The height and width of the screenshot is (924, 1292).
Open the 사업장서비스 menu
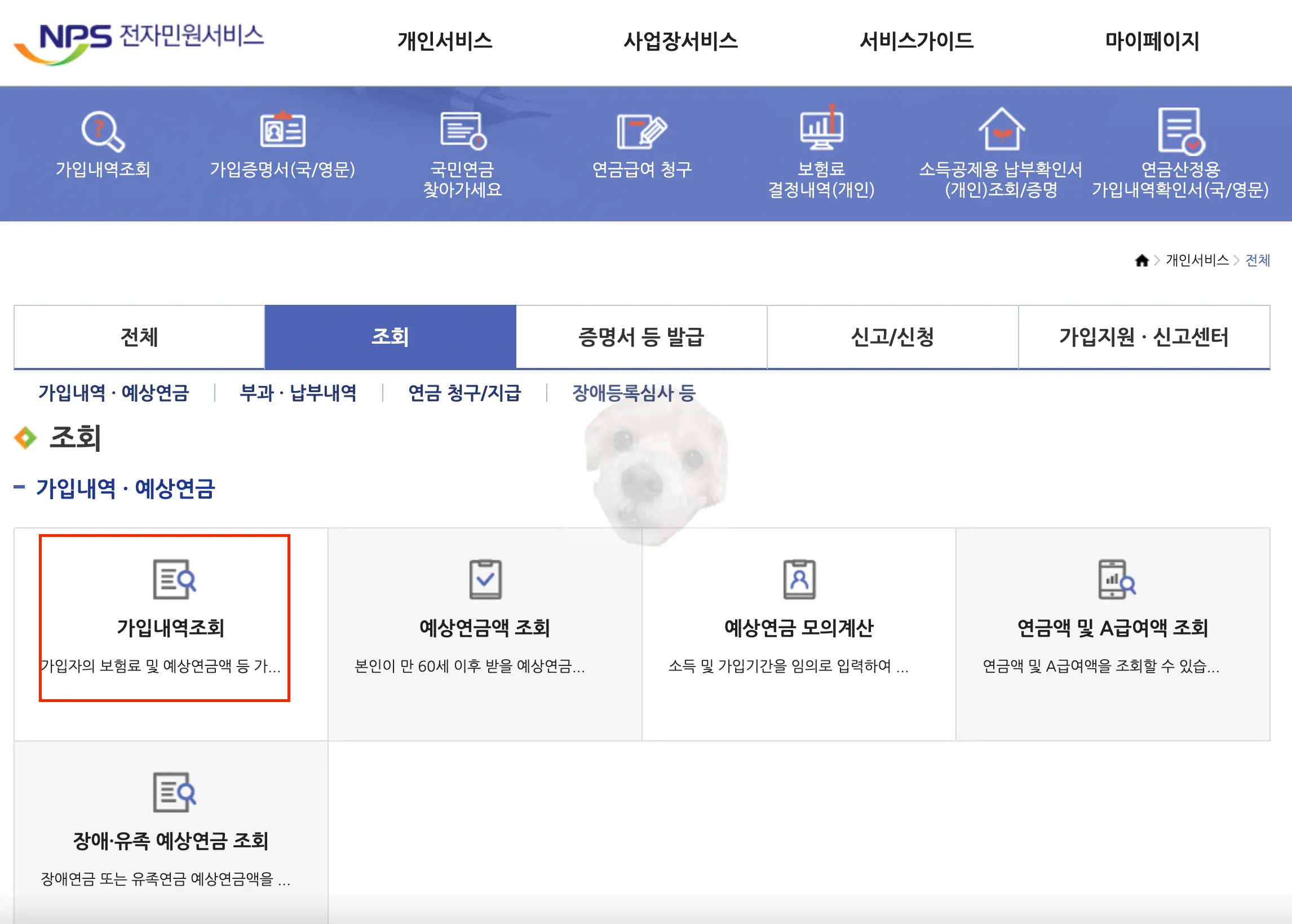click(x=682, y=41)
